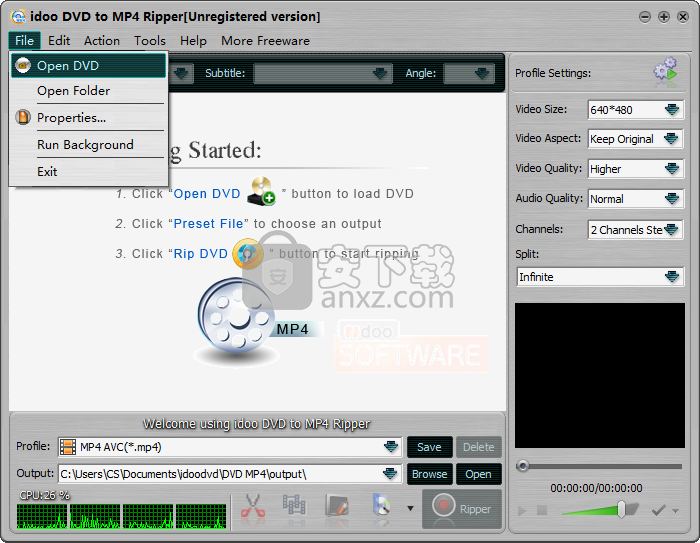
Task: Open the Tools menu
Action: (x=150, y=41)
